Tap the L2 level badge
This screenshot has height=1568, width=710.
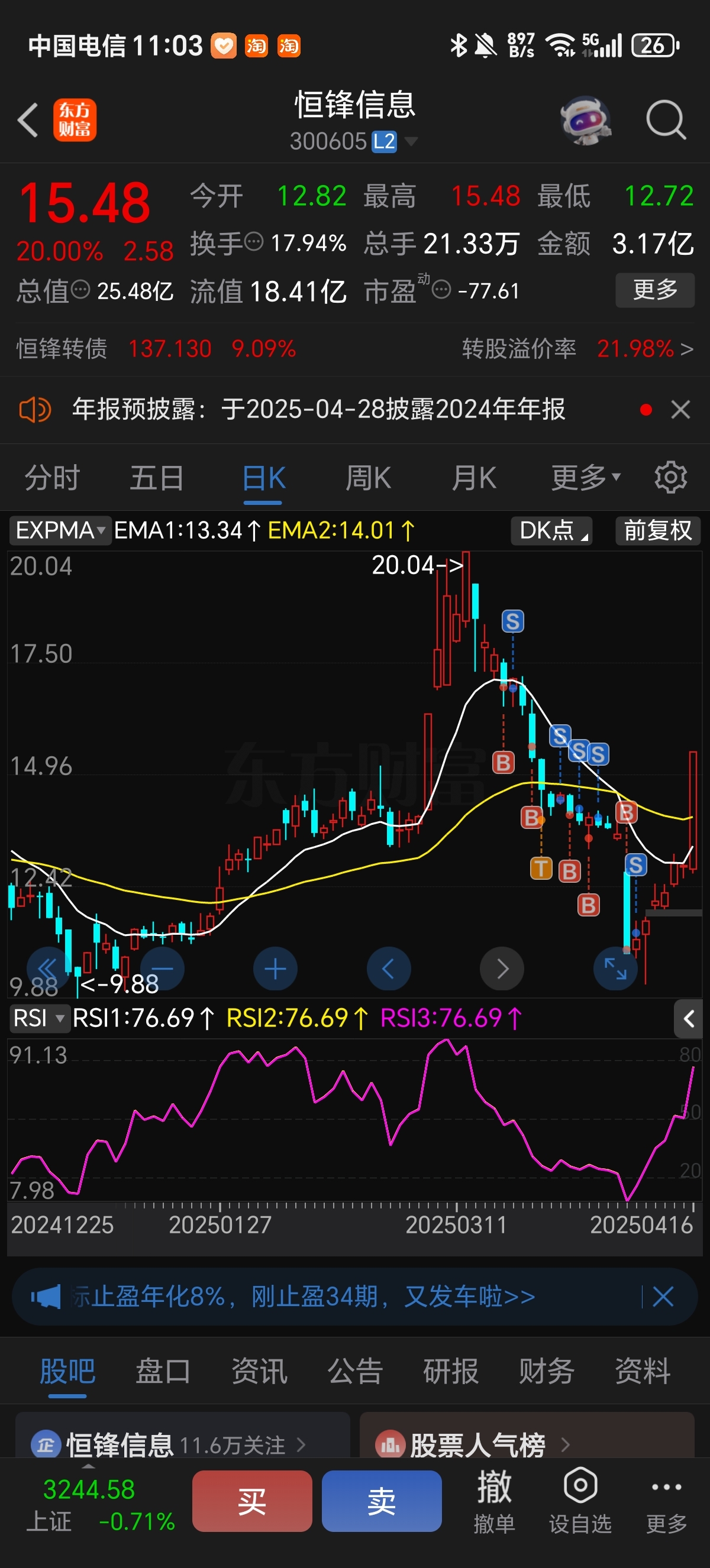[384, 142]
